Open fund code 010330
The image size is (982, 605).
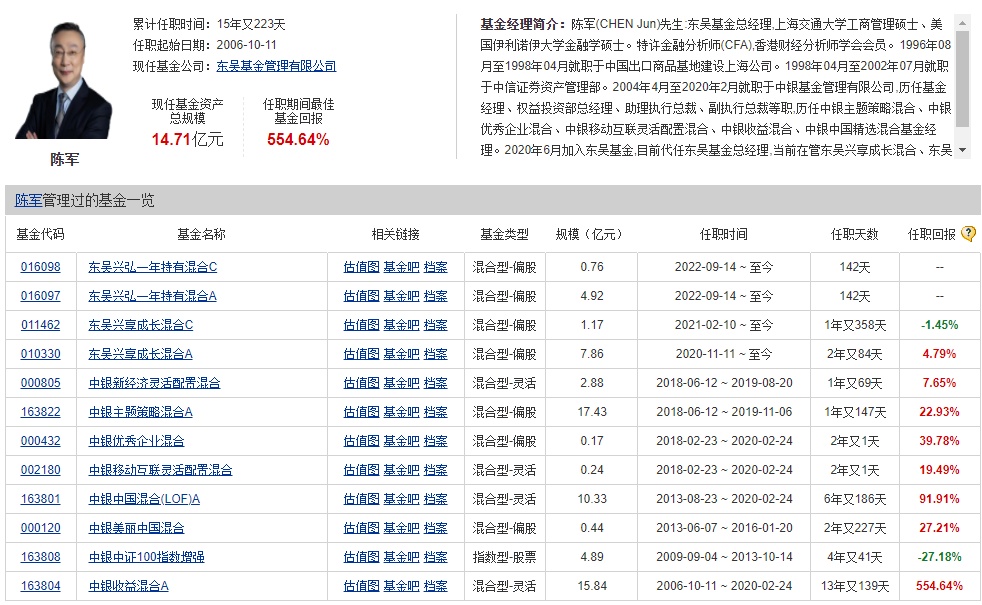41,354
